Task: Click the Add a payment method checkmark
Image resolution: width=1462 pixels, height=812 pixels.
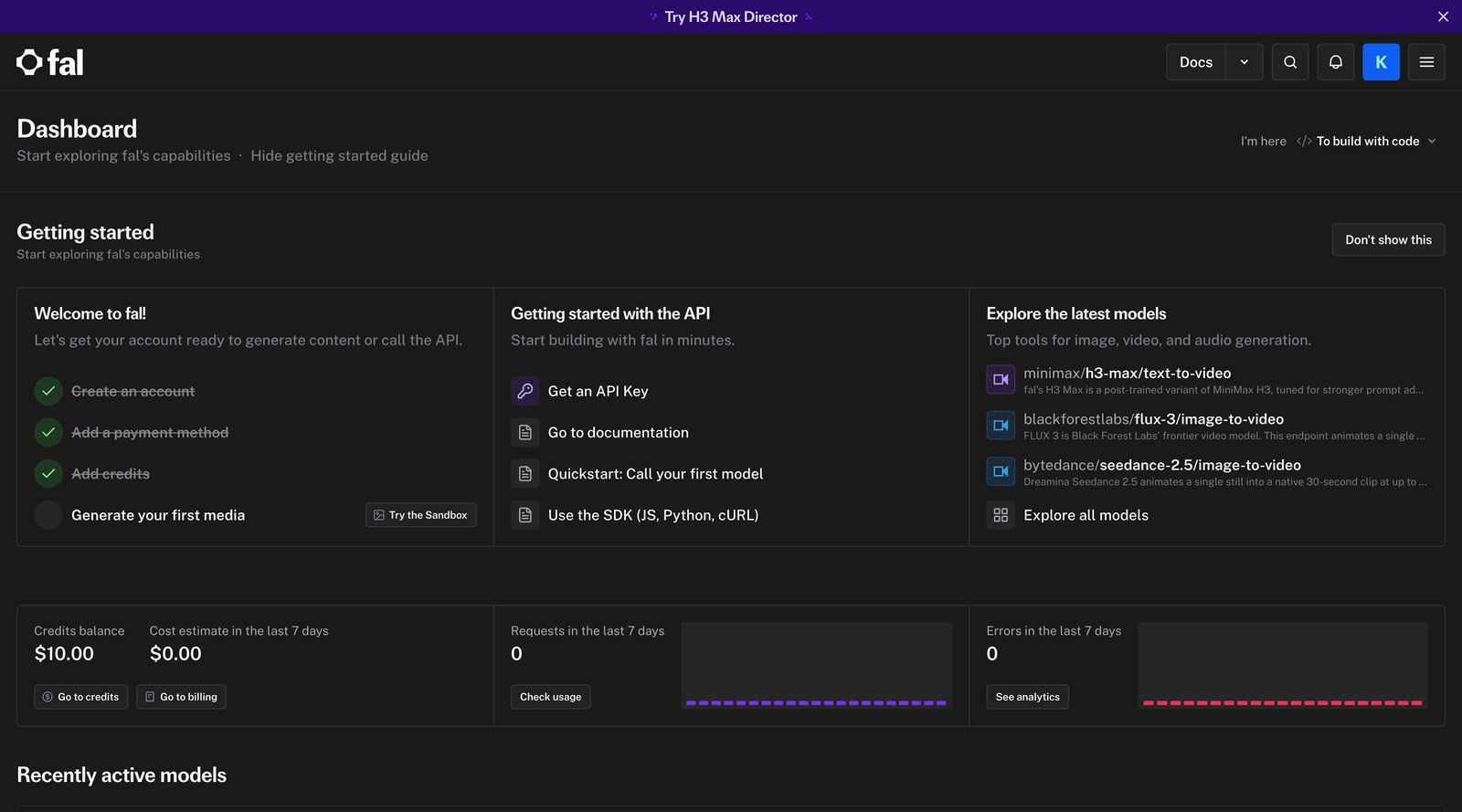Action: point(48,432)
